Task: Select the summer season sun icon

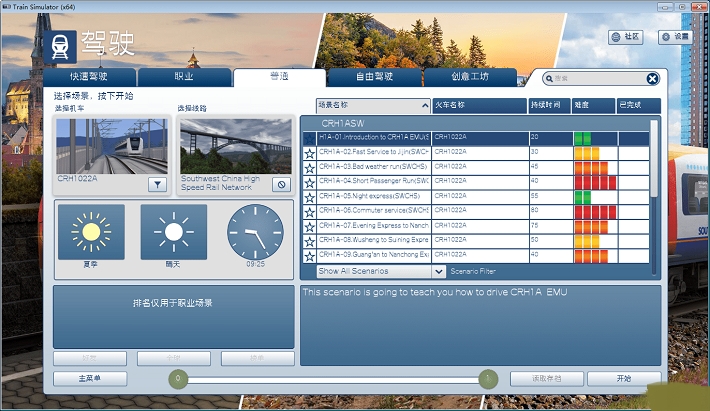Action: tap(91, 232)
